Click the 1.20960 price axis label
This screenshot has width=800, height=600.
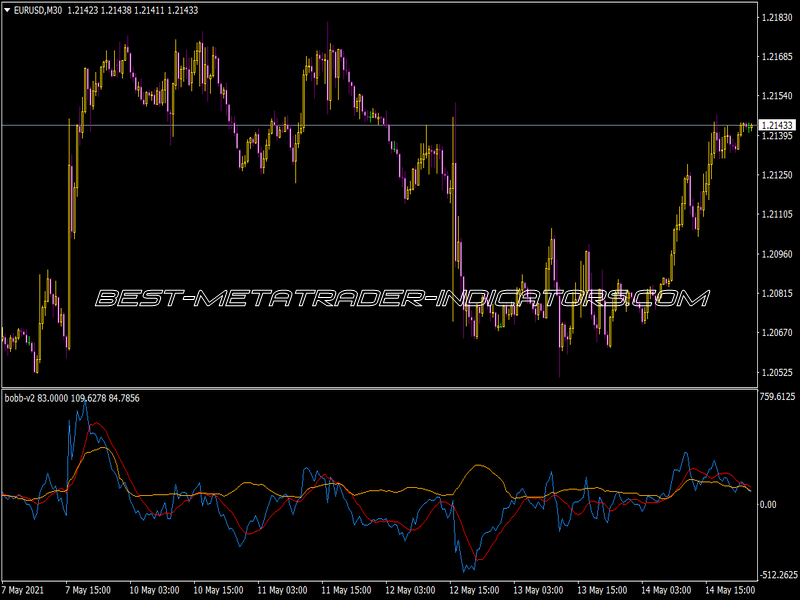pos(777,254)
